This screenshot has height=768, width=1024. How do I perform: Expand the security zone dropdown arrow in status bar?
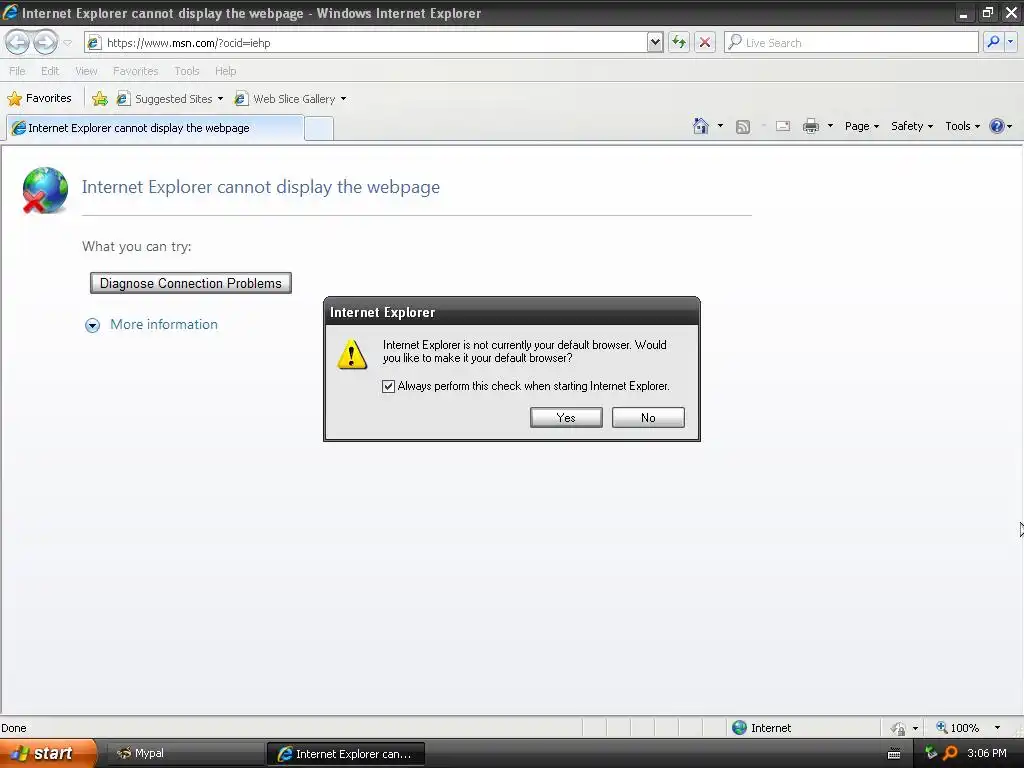(x=915, y=728)
